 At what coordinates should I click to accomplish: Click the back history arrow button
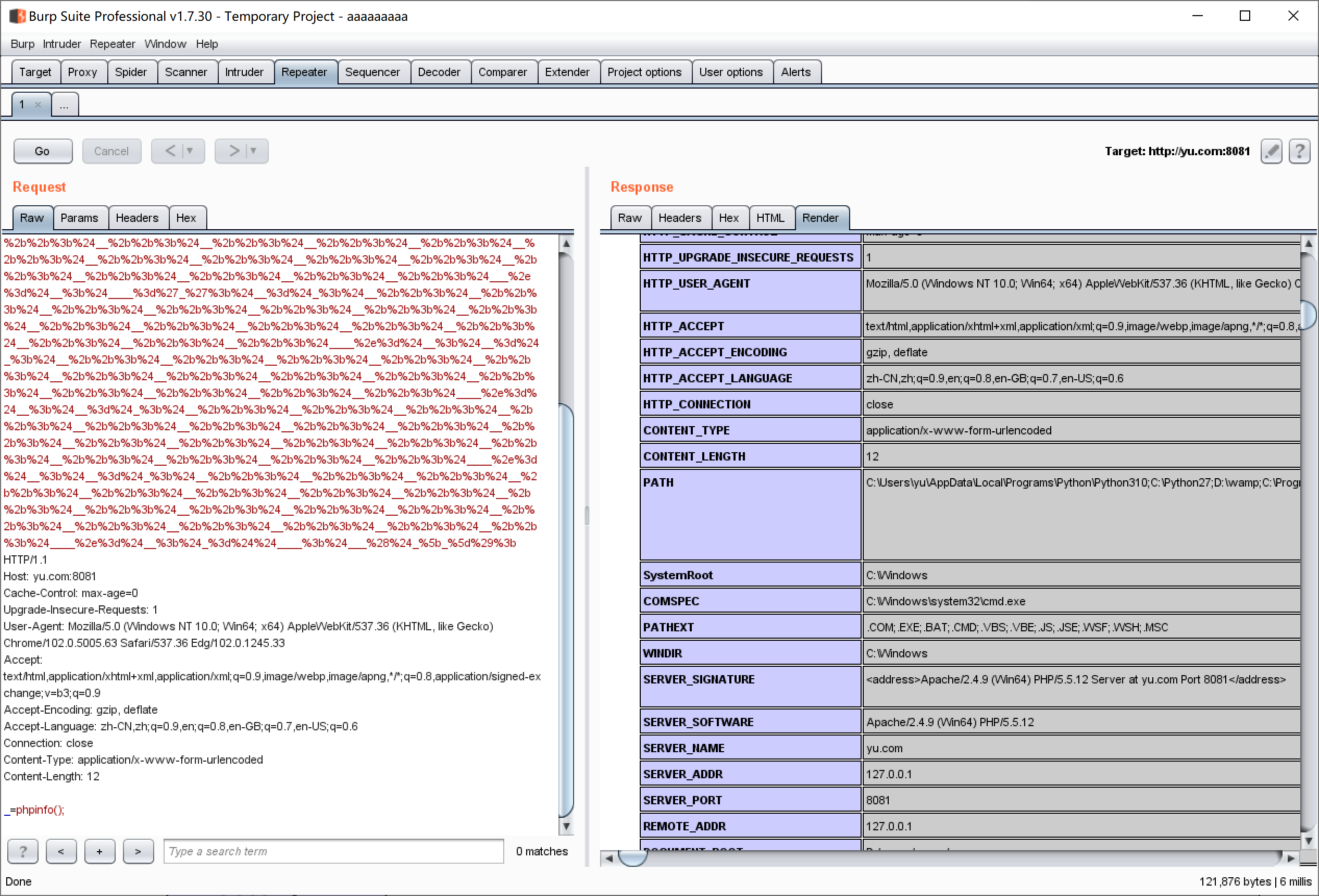tap(170, 151)
